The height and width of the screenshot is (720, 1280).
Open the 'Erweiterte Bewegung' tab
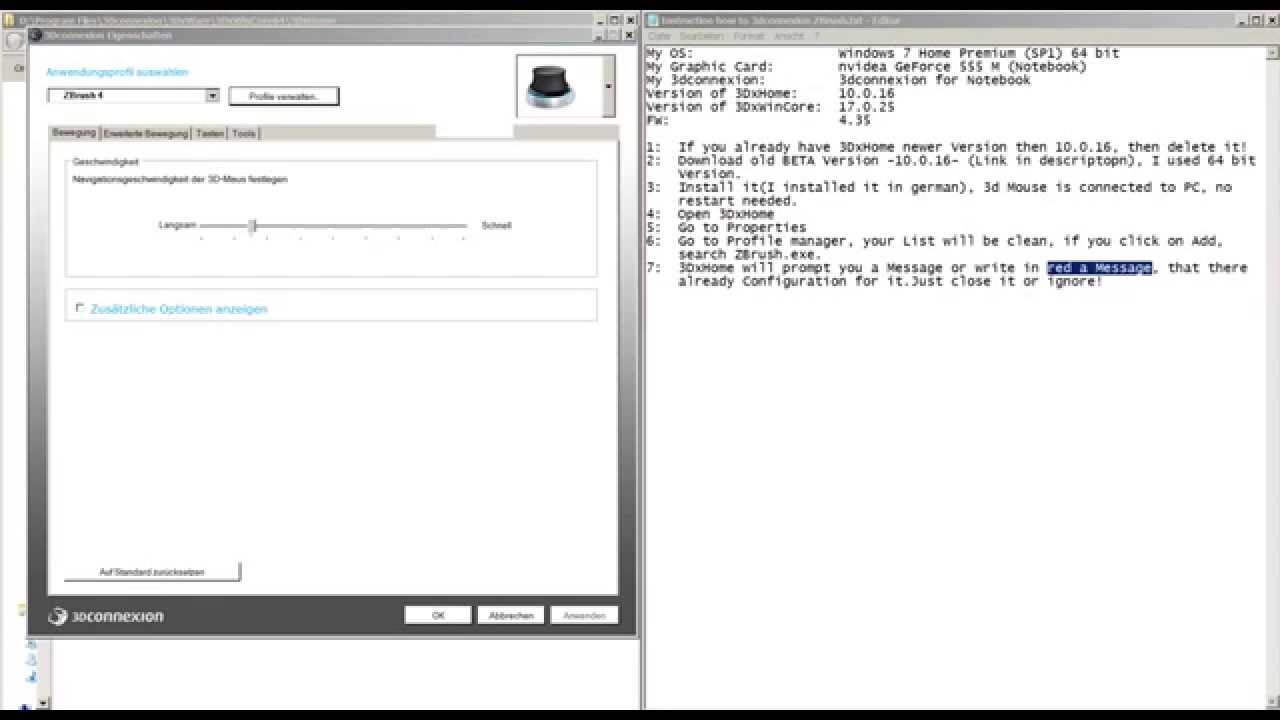145,133
